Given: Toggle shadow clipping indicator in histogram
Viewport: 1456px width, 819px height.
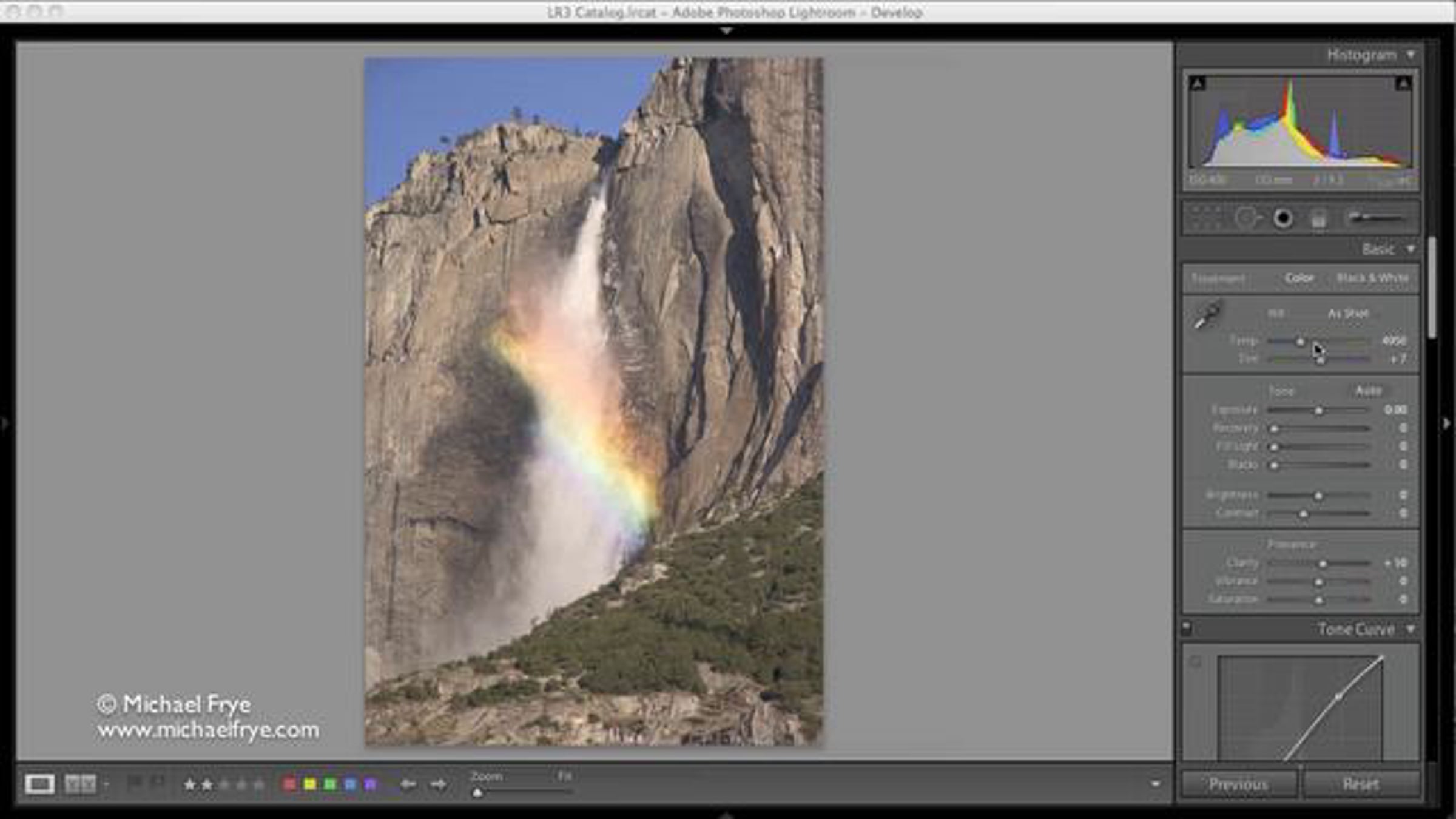Looking at the screenshot, I should point(1198,84).
